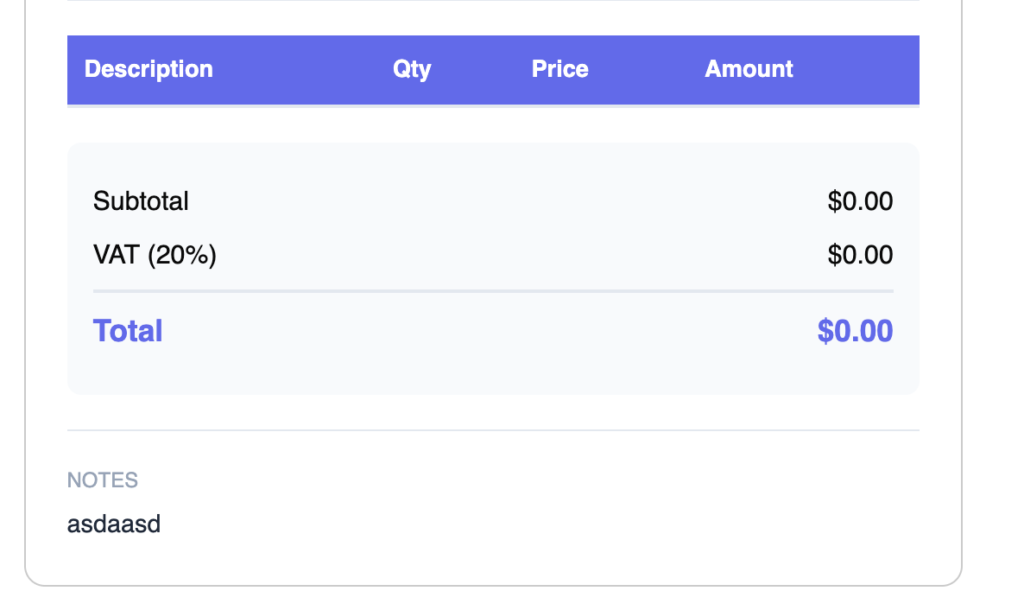This screenshot has width=1024, height=610.
Task: Click the VAT (20%) label
Action: pyautogui.click(x=155, y=255)
